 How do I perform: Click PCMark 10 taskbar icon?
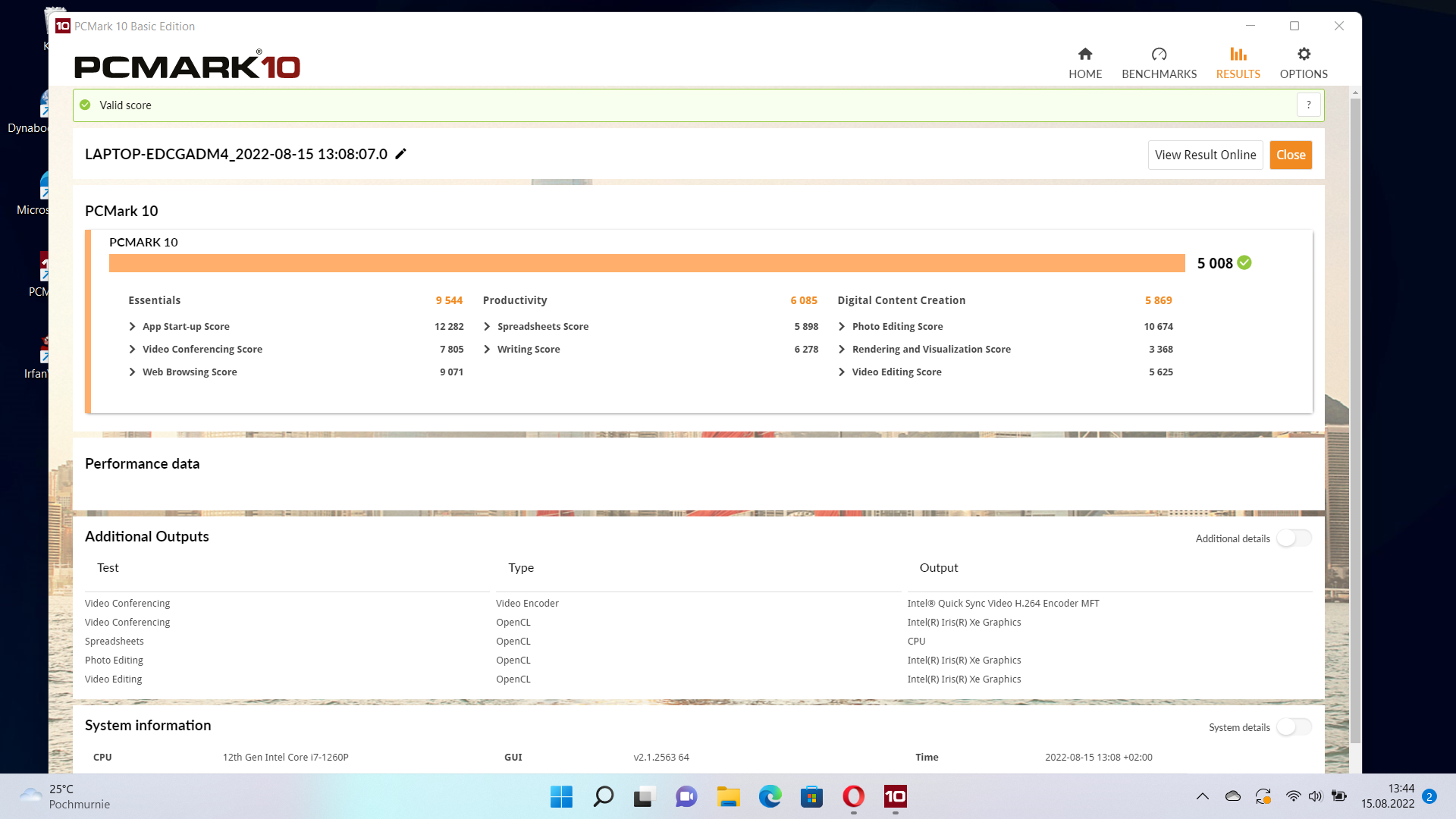point(895,796)
